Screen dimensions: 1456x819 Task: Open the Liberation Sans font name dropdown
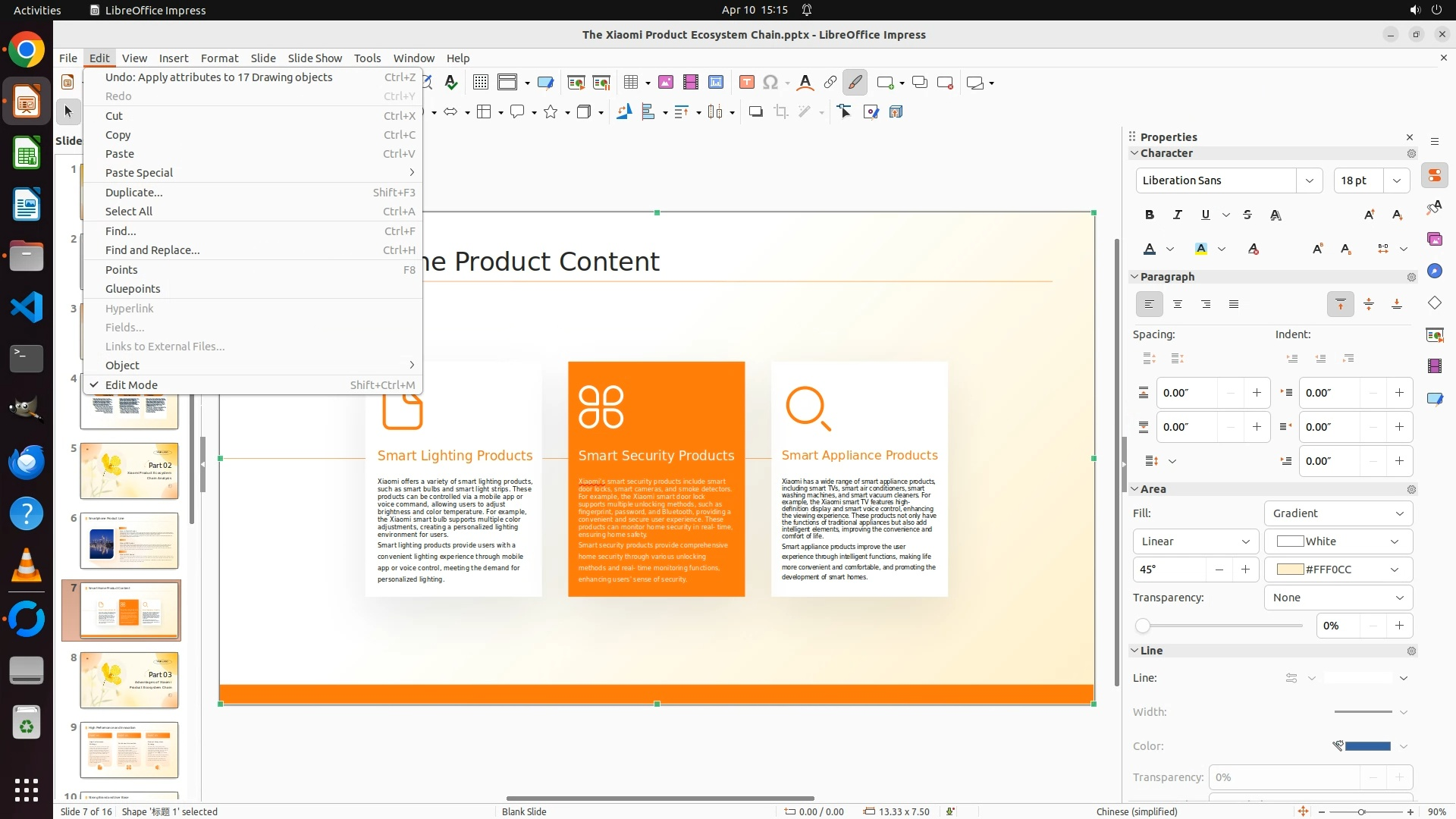coord(1309,180)
